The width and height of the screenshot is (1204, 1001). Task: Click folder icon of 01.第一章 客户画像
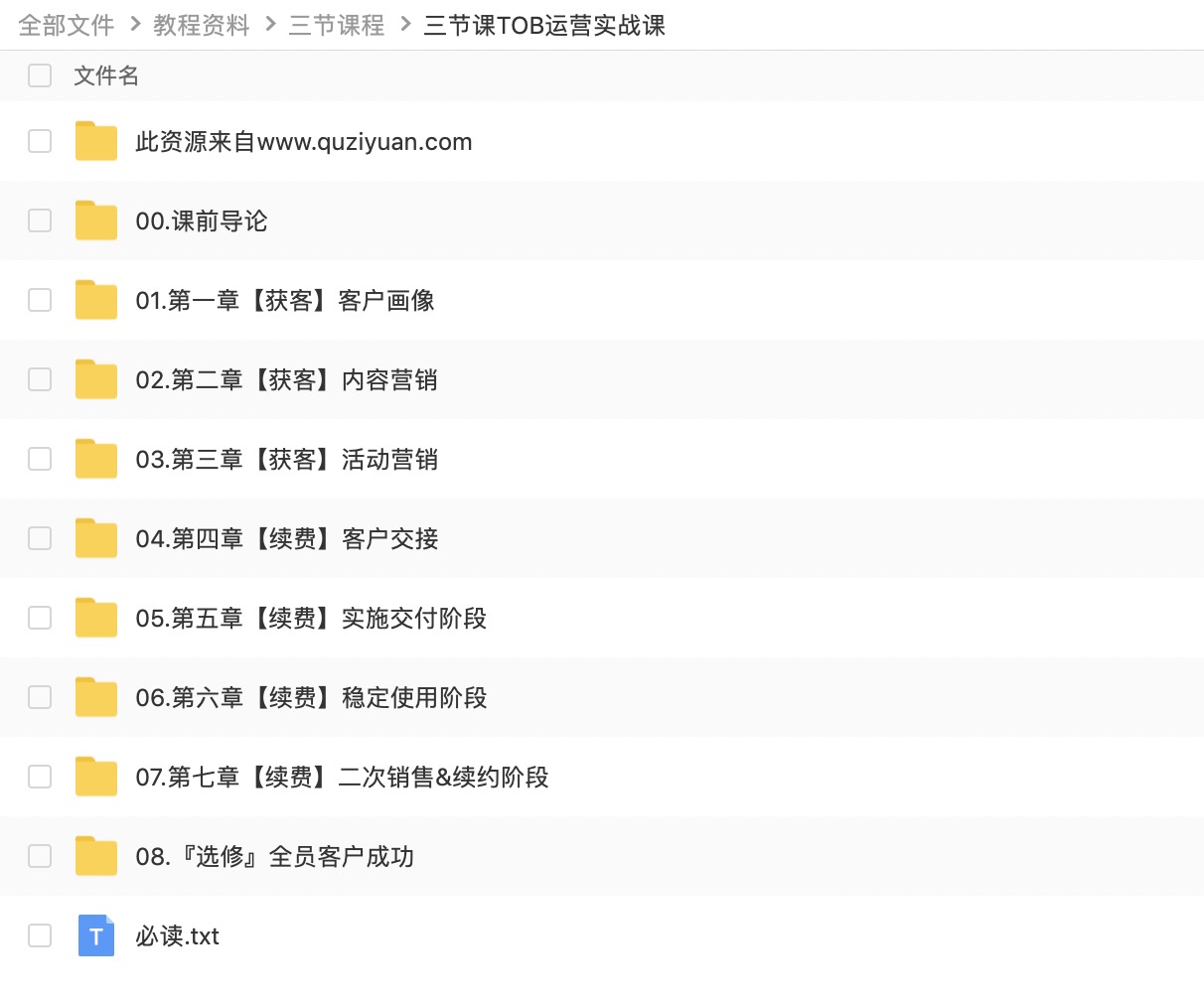tap(96, 300)
